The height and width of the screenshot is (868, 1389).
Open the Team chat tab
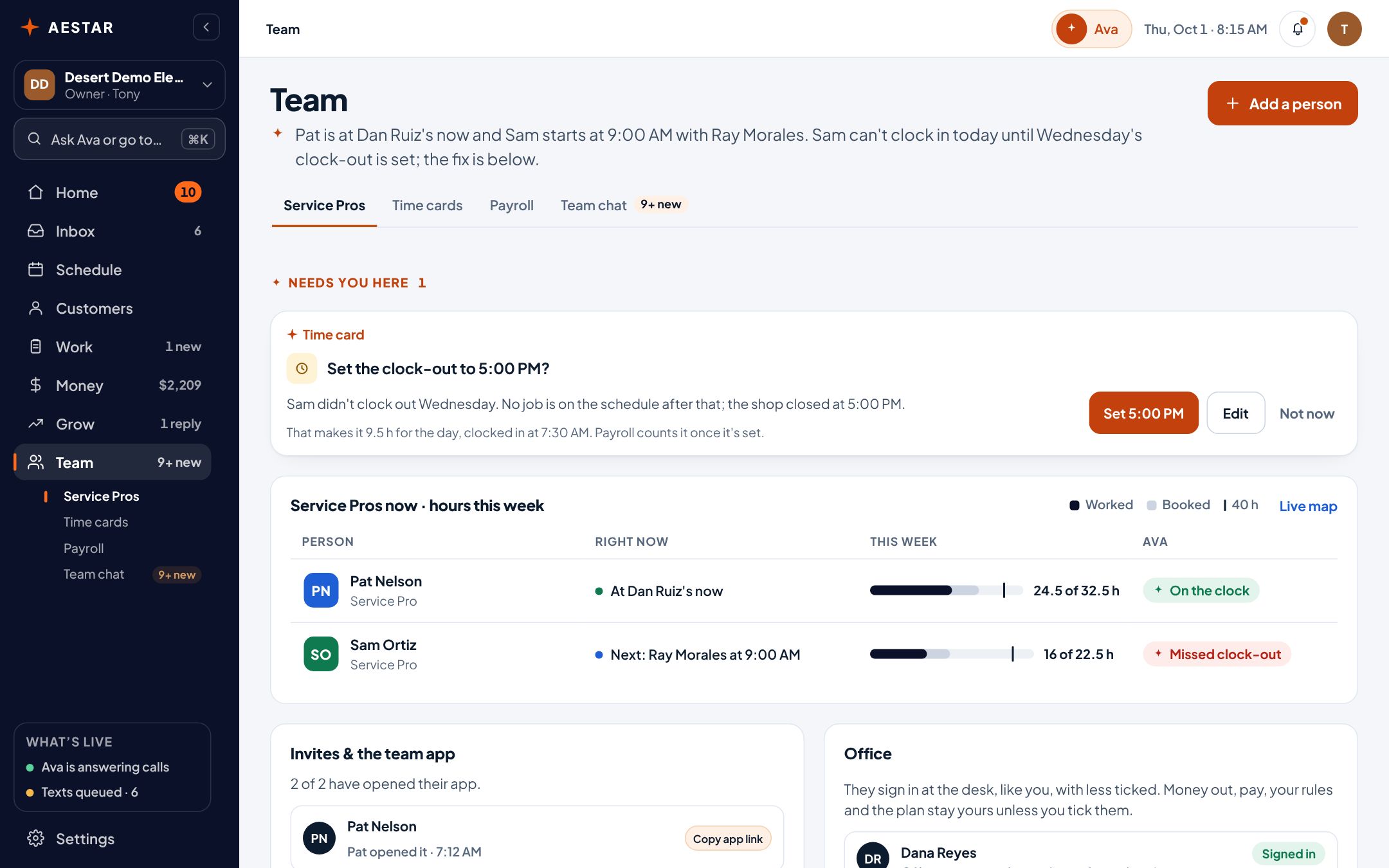pos(623,205)
